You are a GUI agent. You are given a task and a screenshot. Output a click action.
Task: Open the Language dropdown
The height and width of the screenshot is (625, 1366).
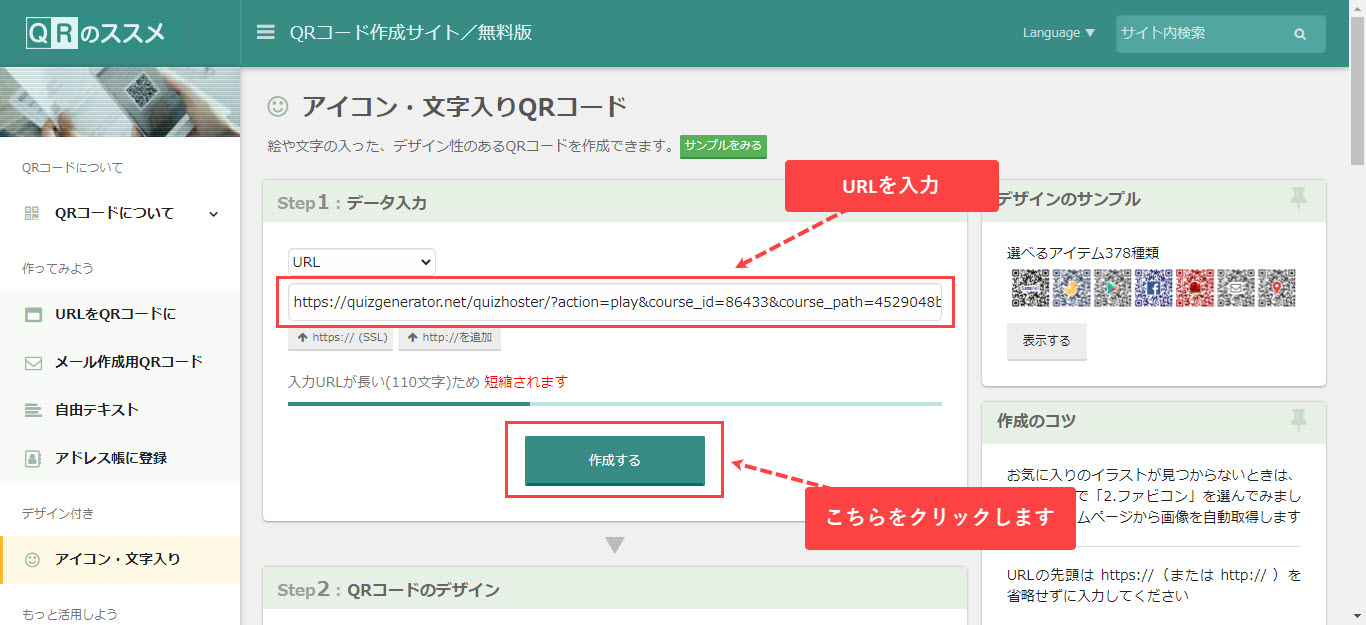click(1058, 33)
